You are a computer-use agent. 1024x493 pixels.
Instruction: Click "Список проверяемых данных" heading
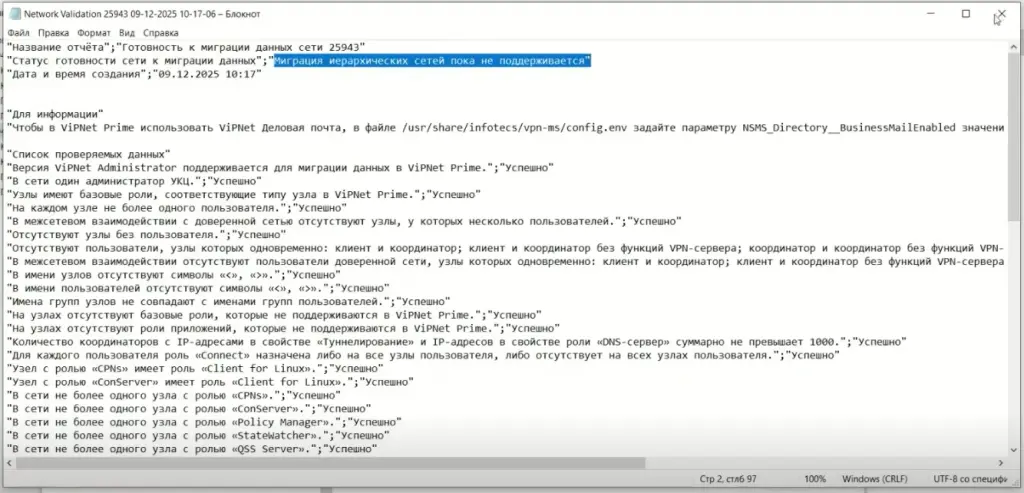[88, 155]
